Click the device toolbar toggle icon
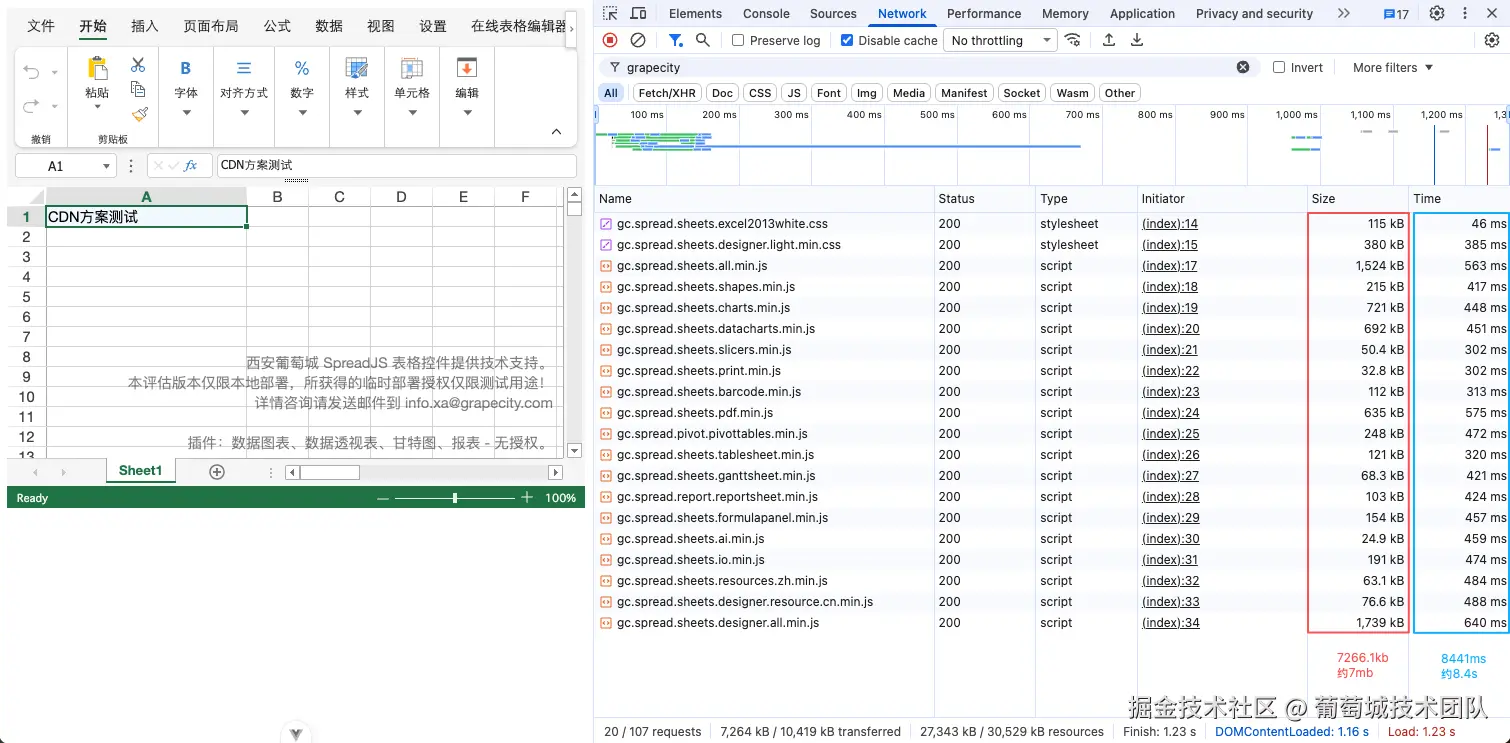The height and width of the screenshot is (743, 1510). pyautogui.click(x=638, y=13)
